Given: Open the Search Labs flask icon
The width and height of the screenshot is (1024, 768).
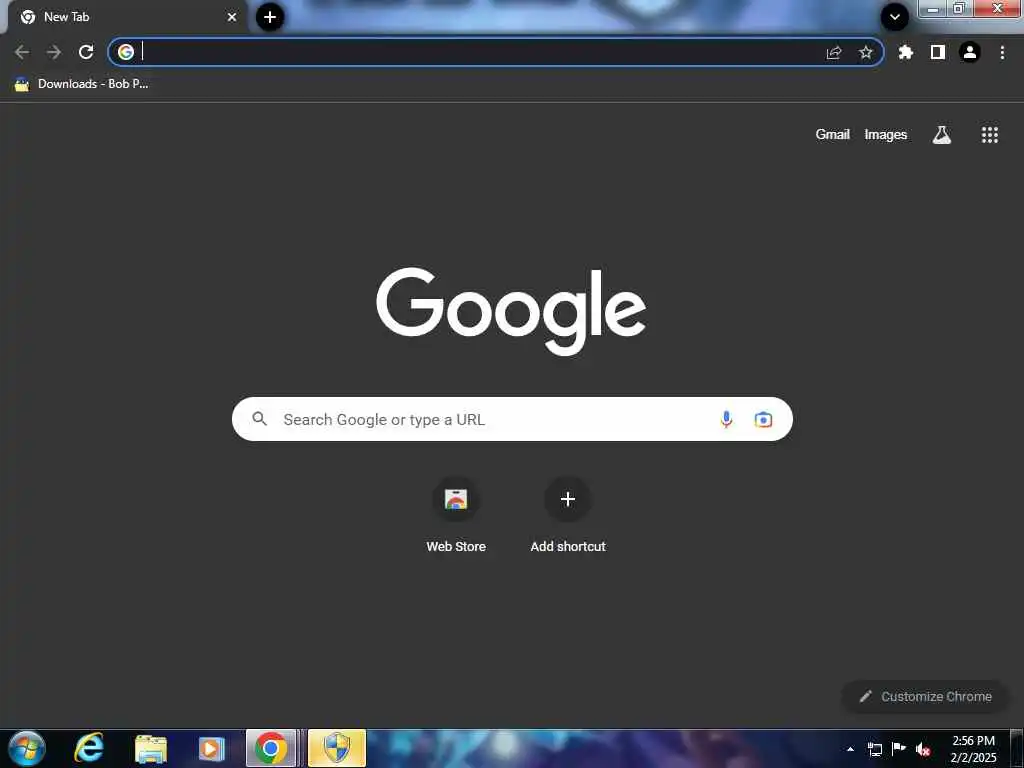Looking at the screenshot, I should [x=942, y=135].
